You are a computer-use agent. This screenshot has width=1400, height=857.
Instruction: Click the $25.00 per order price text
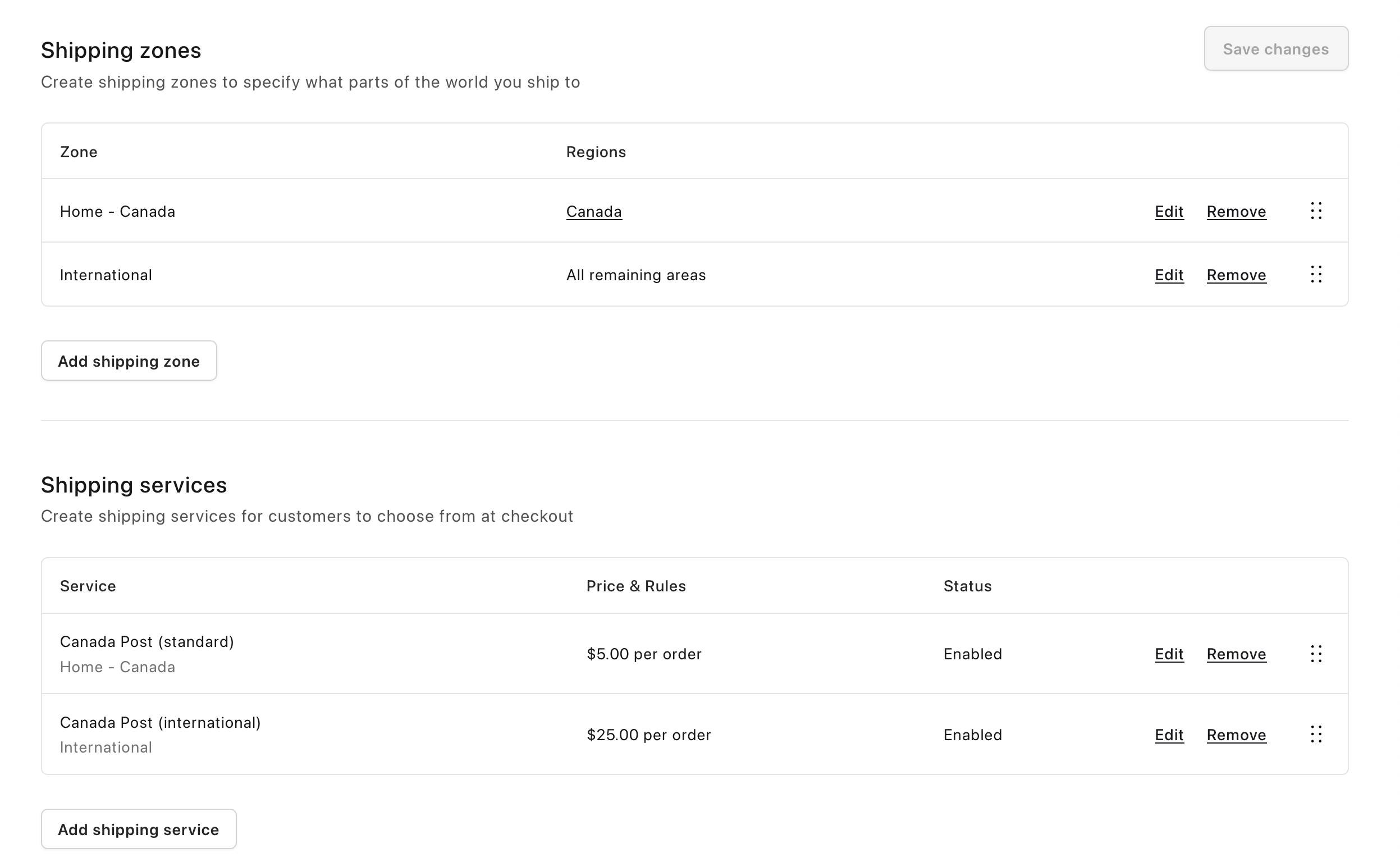tap(648, 735)
